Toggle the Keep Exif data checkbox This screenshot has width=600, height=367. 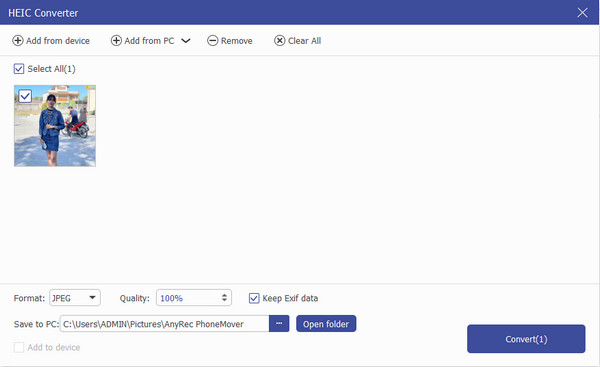[x=254, y=298]
